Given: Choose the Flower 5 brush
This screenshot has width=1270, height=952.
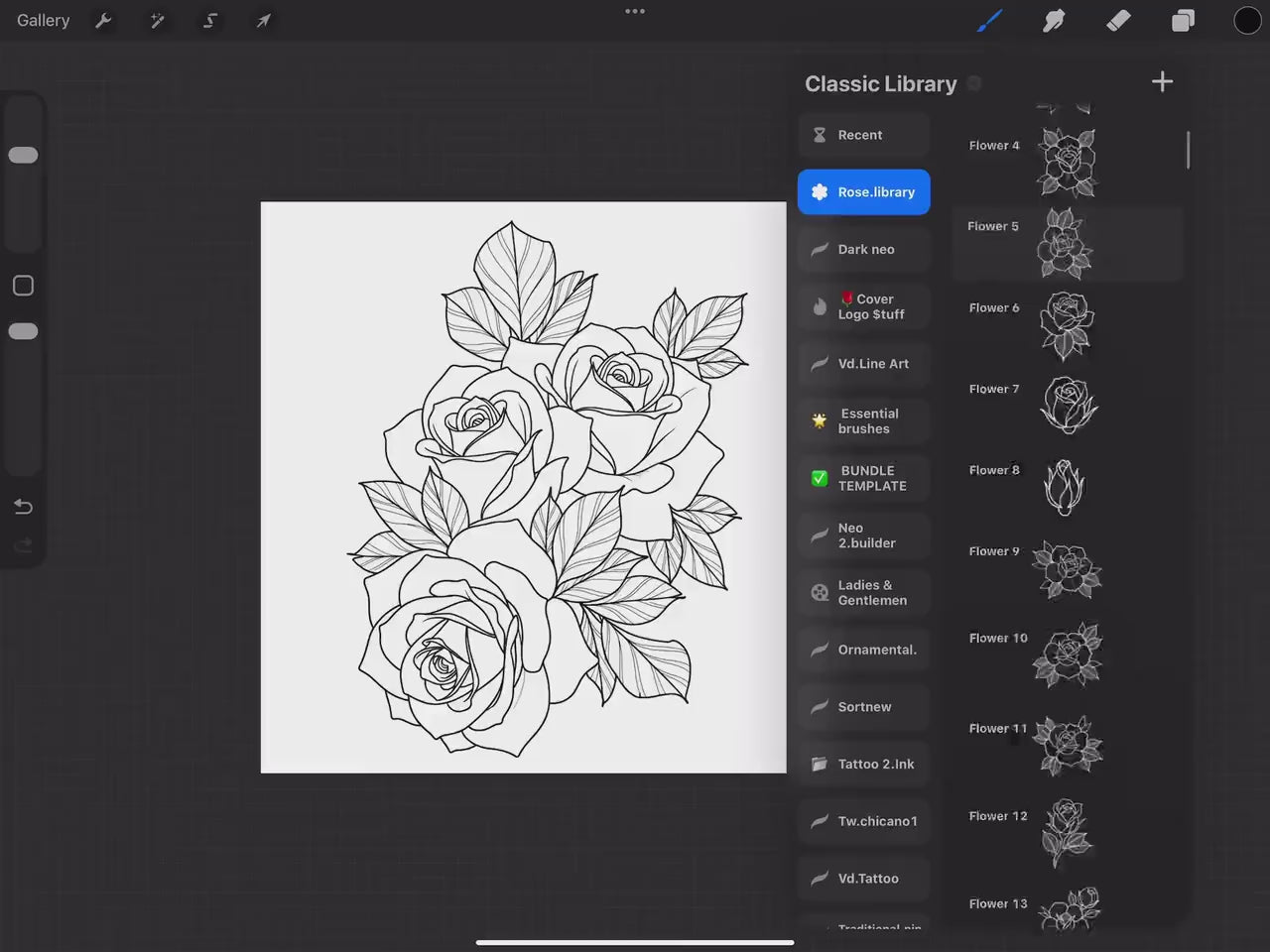Looking at the screenshot, I should tap(1068, 244).
